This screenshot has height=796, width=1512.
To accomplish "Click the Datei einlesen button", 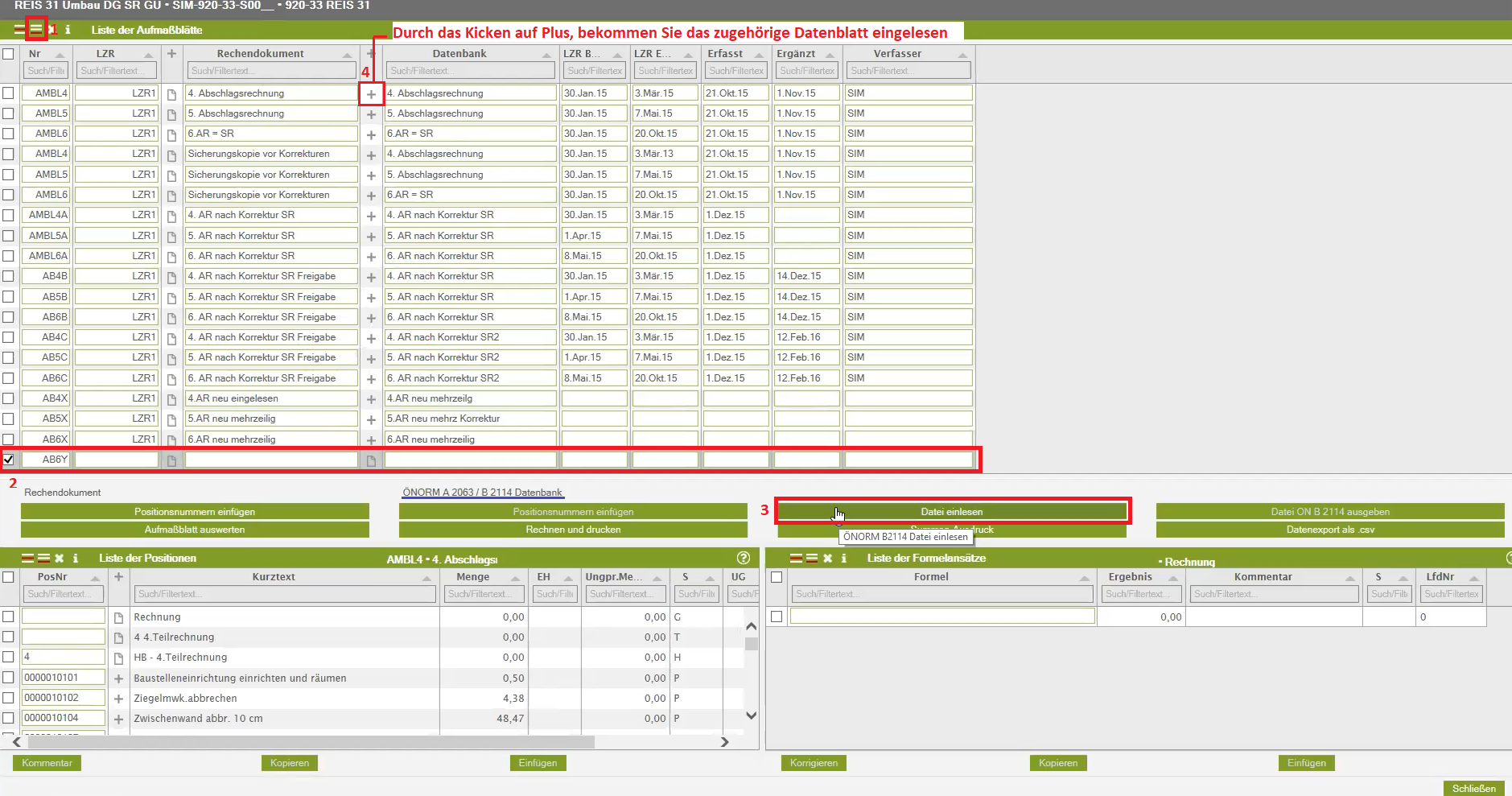I will (952, 511).
